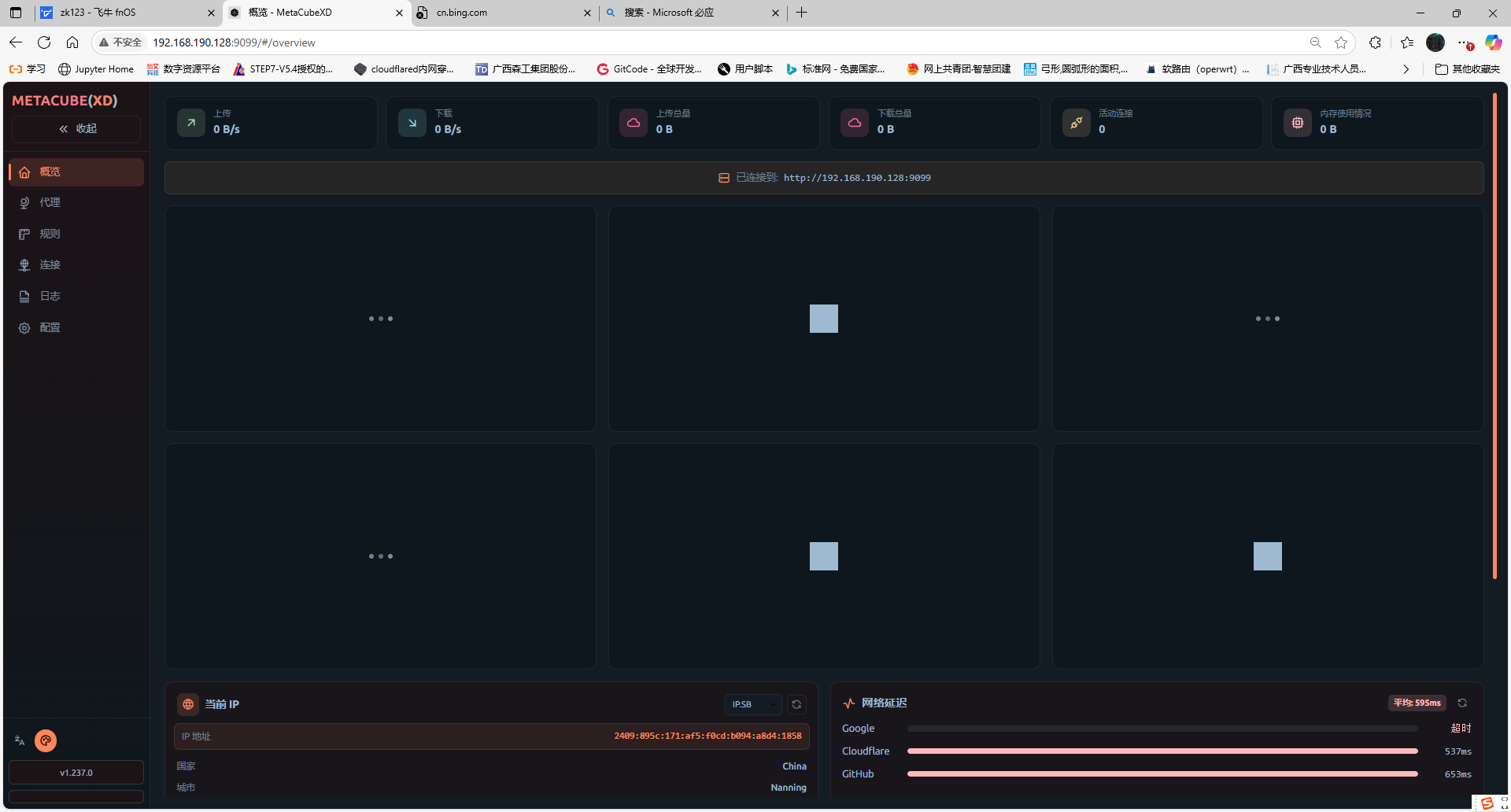This screenshot has height=812, width=1511.
Task: Collapse the sidebar with 收起 button
Action: pos(76,129)
